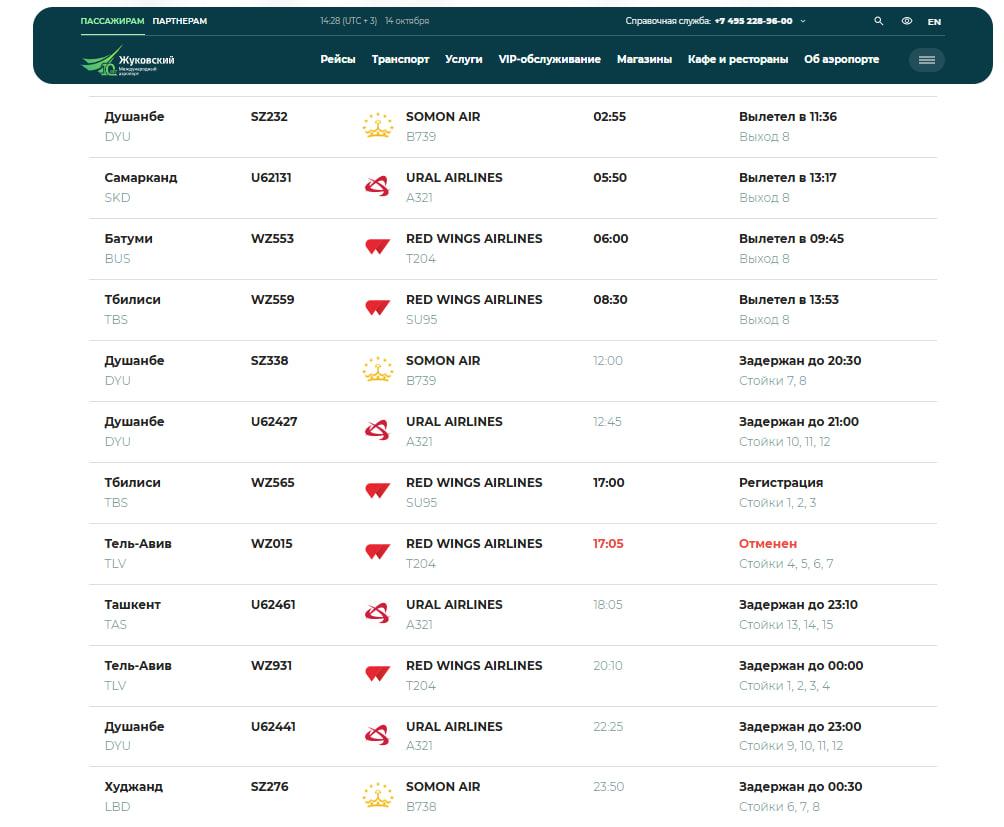Select flight number WZ931

point(271,666)
